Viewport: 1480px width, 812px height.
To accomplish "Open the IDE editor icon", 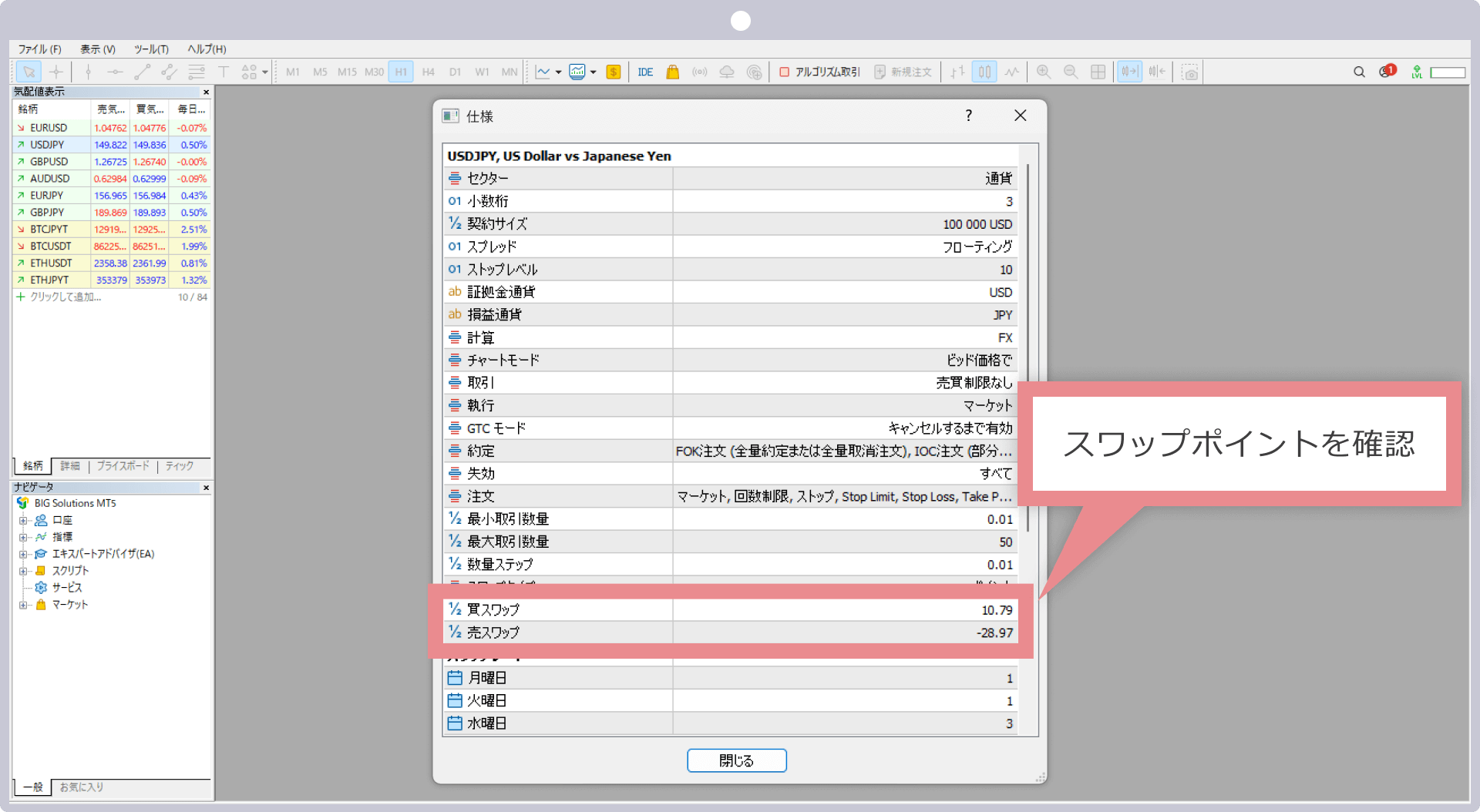I will (x=645, y=72).
